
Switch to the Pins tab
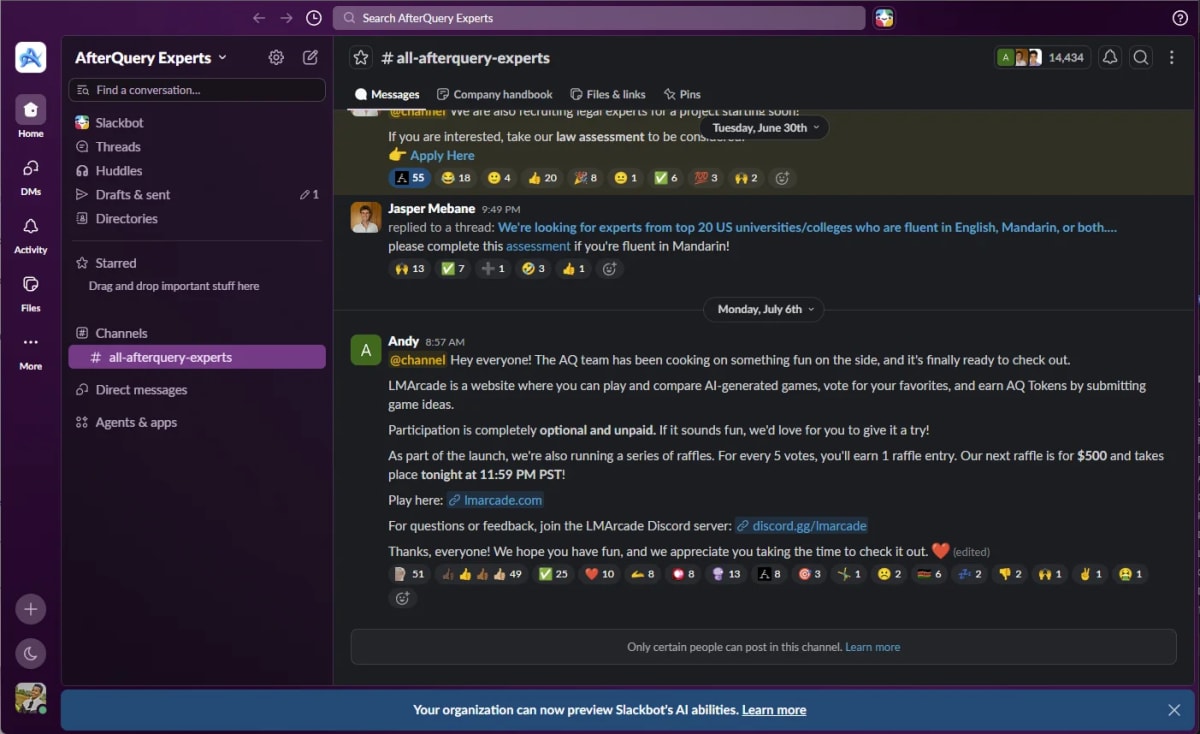tap(682, 94)
